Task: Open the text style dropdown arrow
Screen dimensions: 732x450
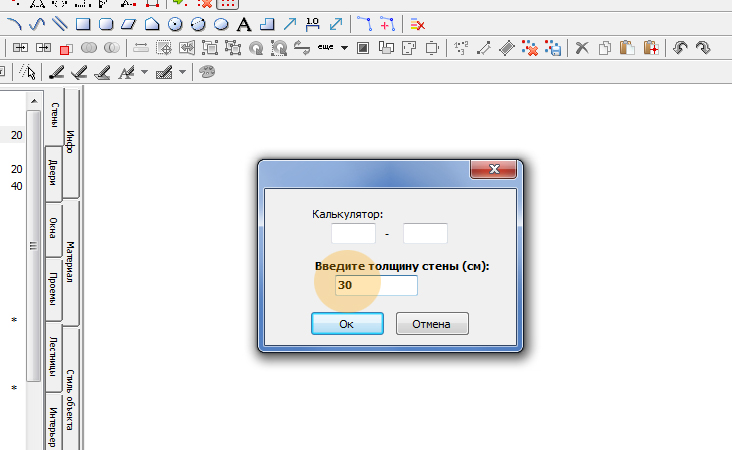Action: pos(144,72)
